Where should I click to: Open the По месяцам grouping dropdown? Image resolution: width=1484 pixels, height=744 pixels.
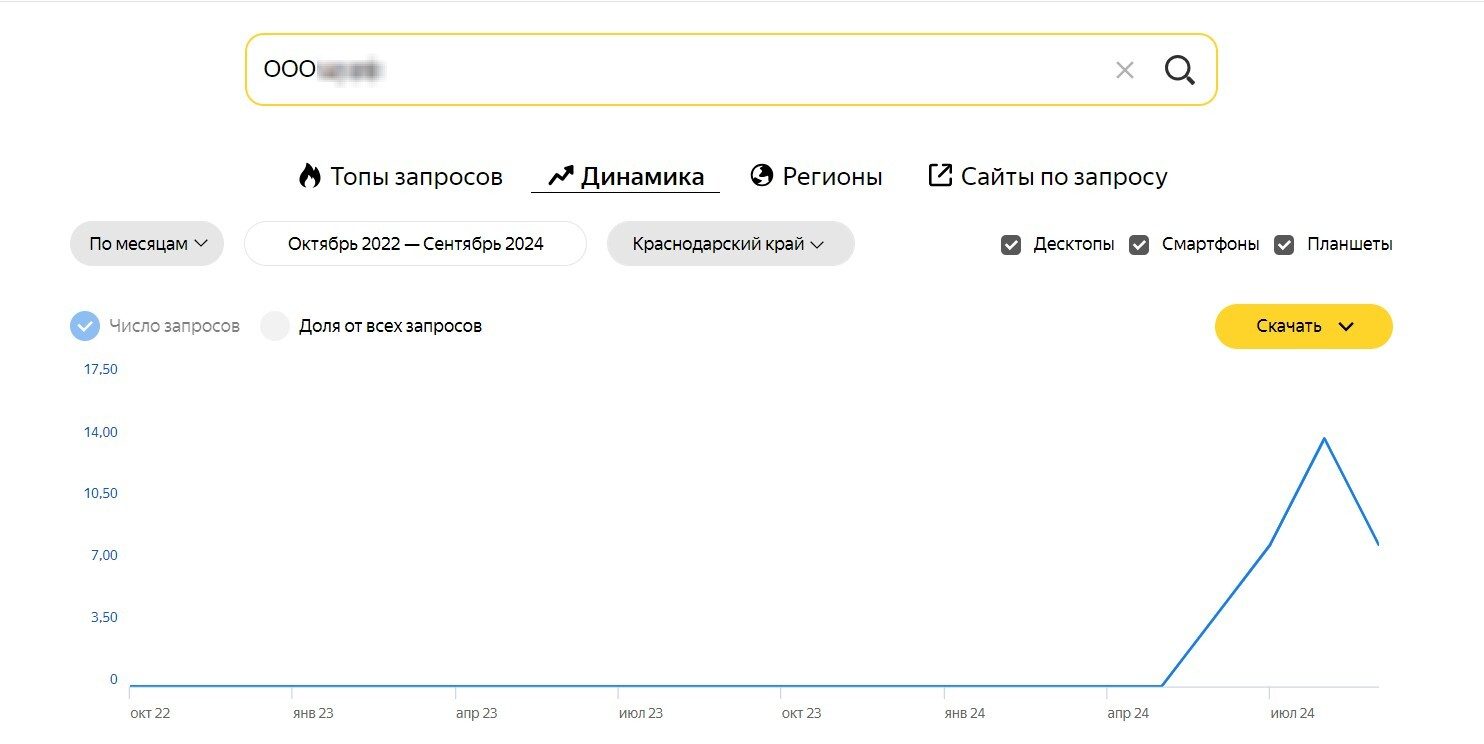point(147,244)
